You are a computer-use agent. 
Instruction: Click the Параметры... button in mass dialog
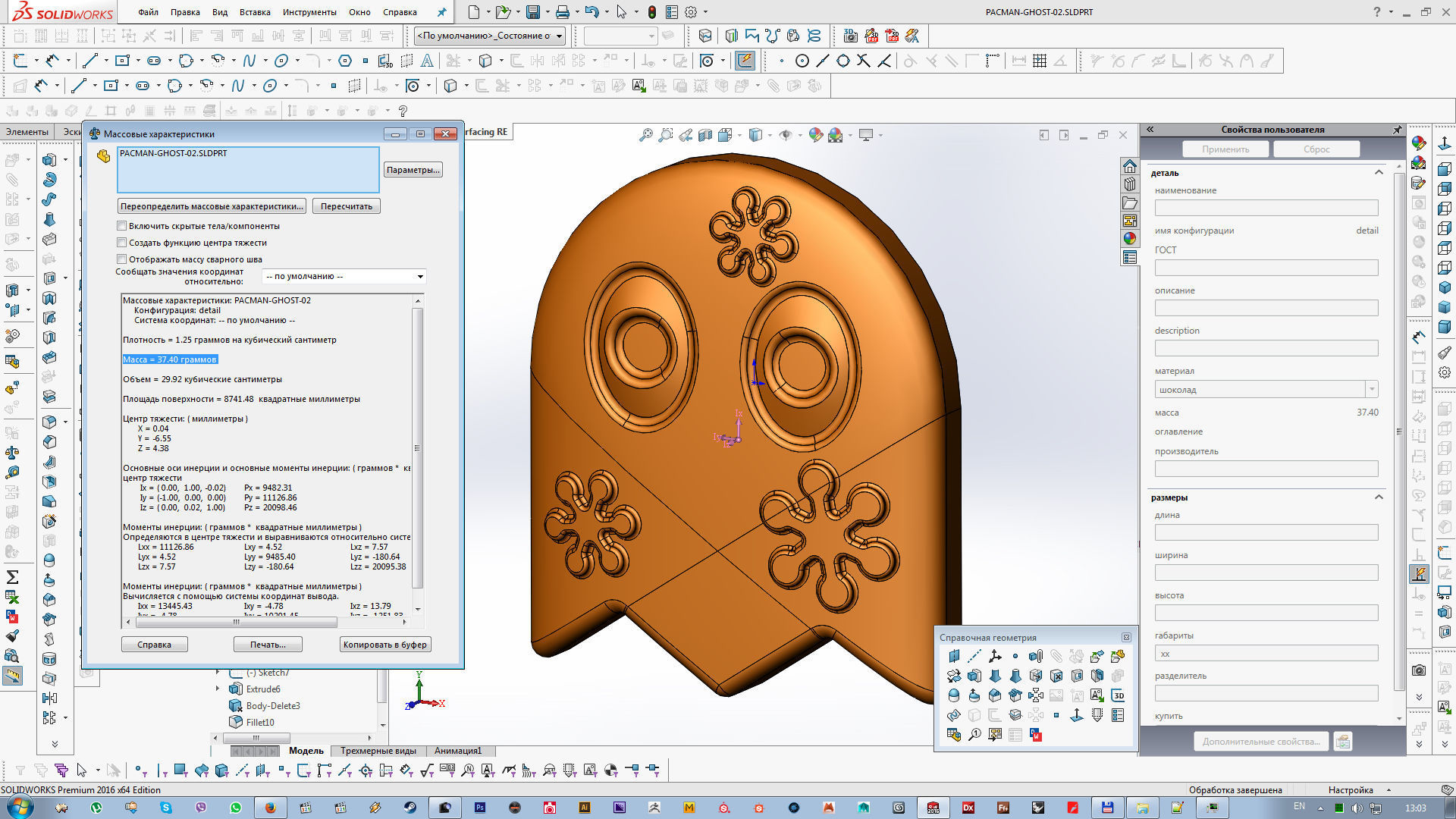point(413,170)
